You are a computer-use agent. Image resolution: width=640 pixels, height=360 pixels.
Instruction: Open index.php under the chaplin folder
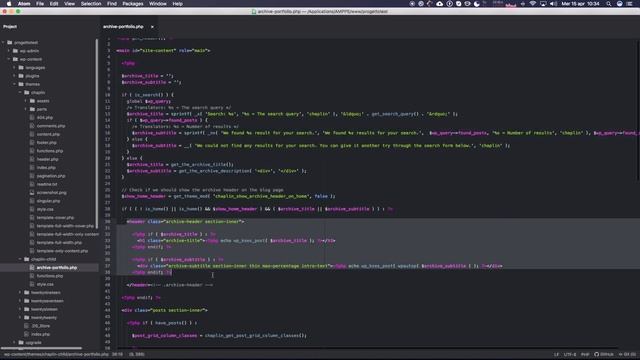46,168
